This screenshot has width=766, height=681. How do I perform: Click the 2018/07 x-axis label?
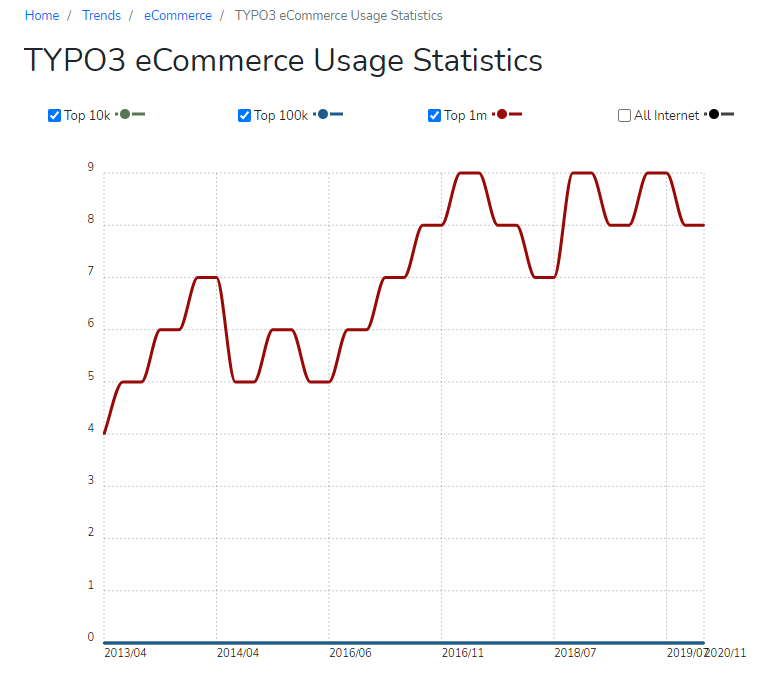(x=575, y=653)
